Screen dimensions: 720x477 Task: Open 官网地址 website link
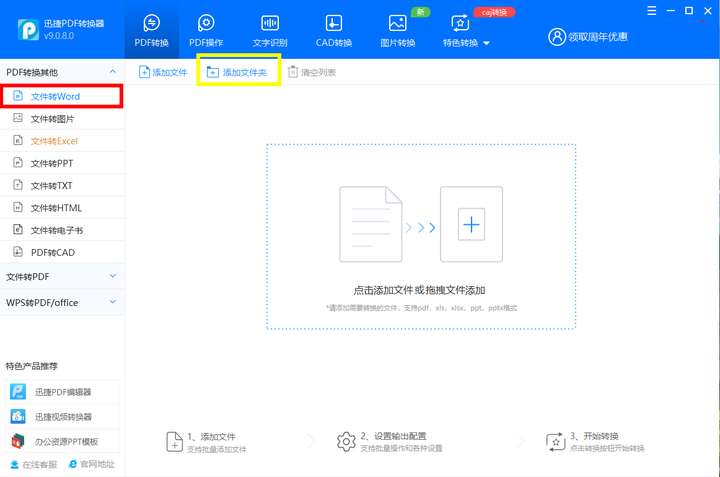[x=91, y=465]
